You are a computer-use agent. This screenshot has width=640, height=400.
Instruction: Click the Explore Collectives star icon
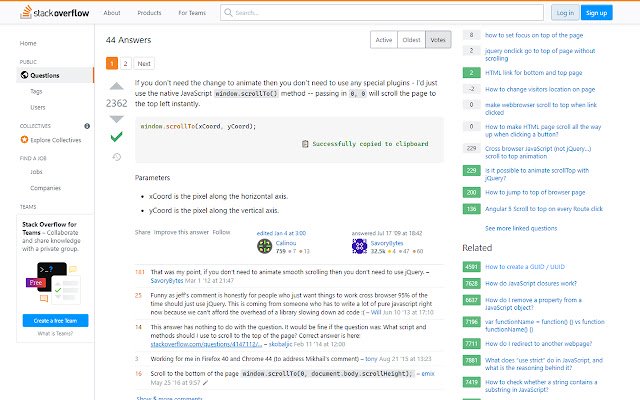[x=24, y=140]
